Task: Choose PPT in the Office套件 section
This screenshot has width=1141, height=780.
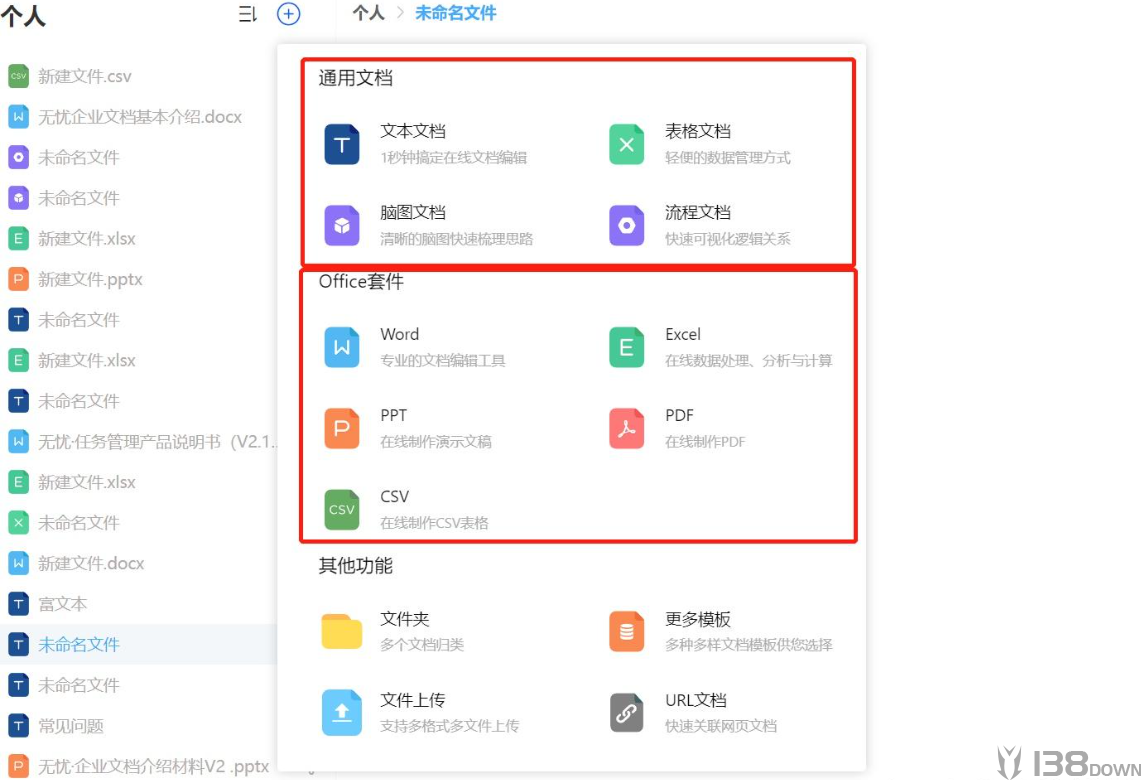Action: (x=393, y=415)
